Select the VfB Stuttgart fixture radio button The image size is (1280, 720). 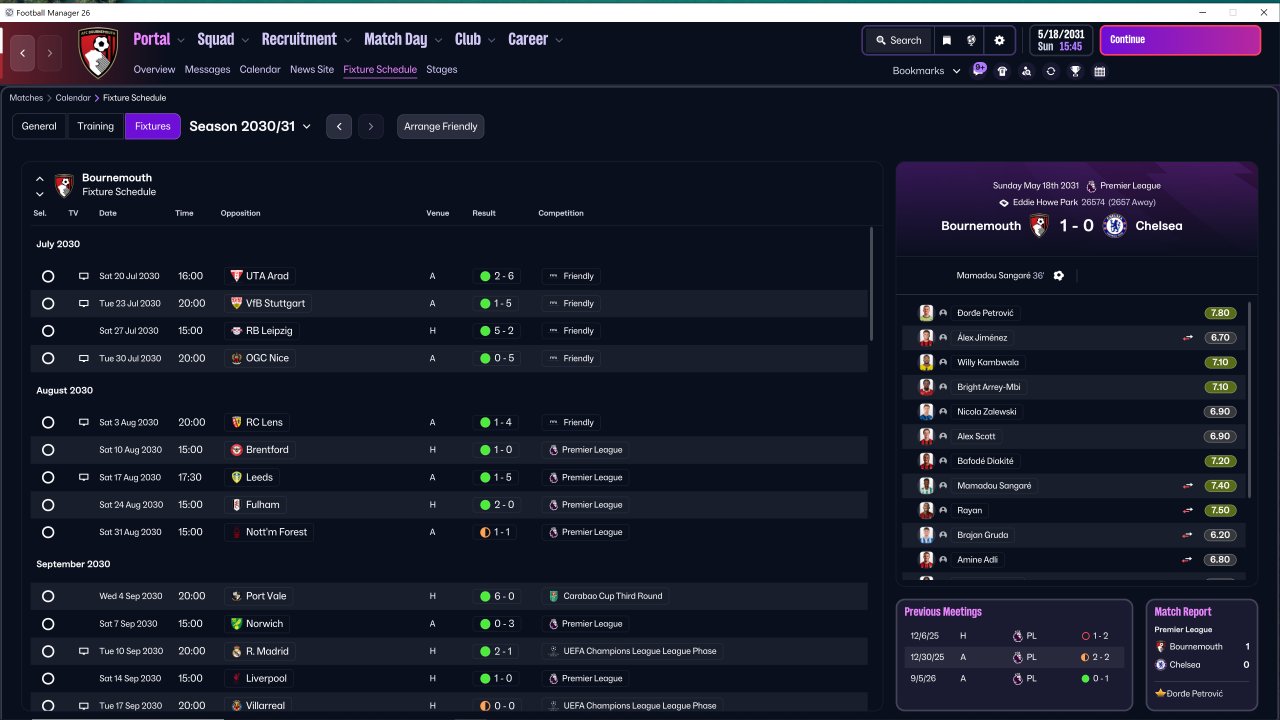pos(47,303)
